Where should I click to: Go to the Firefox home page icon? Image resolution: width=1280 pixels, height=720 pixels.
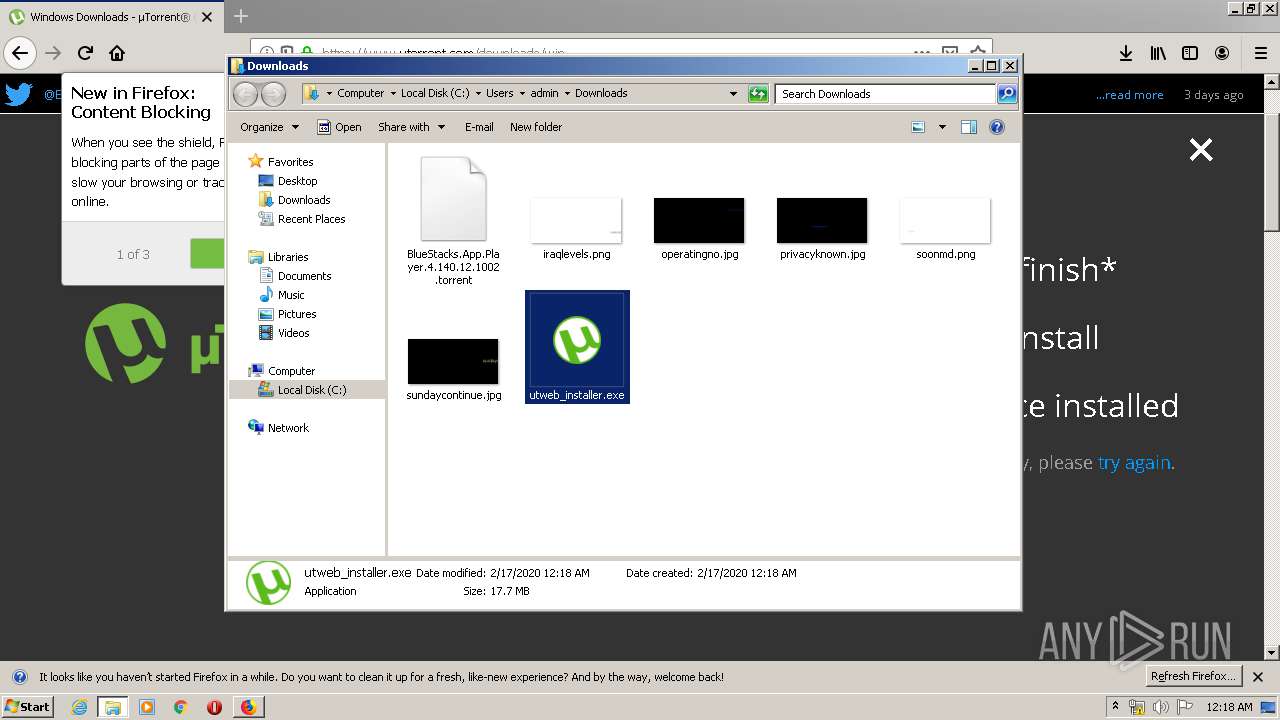(x=117, y=53)
